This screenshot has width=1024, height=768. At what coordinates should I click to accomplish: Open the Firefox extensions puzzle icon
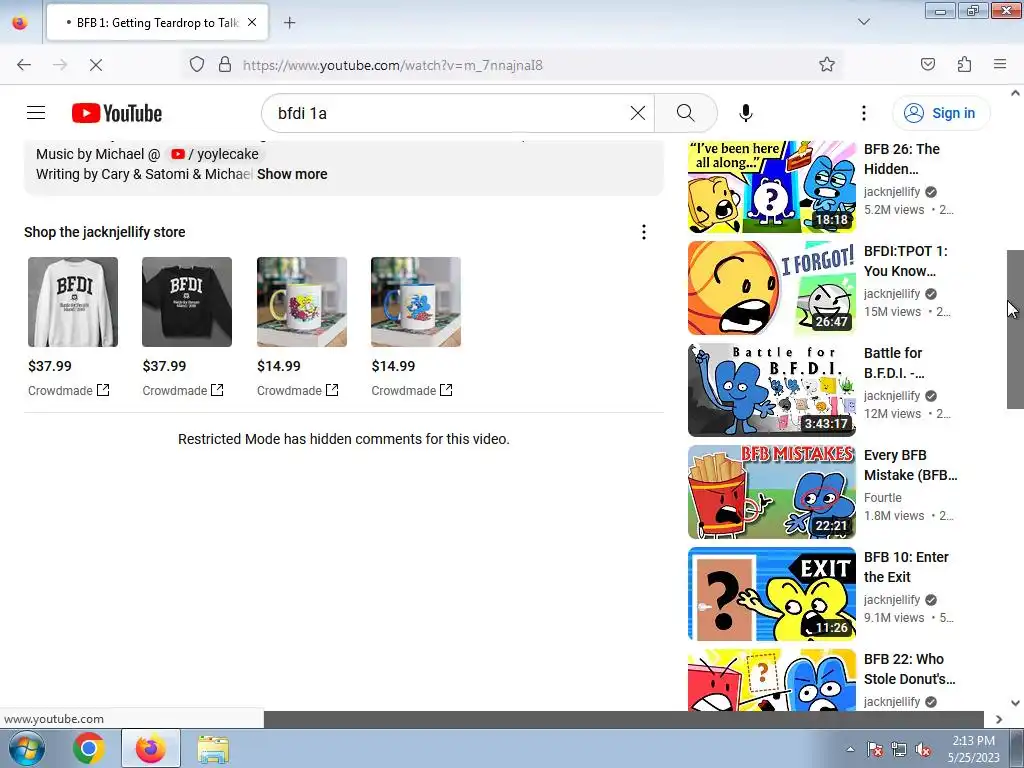964,64
